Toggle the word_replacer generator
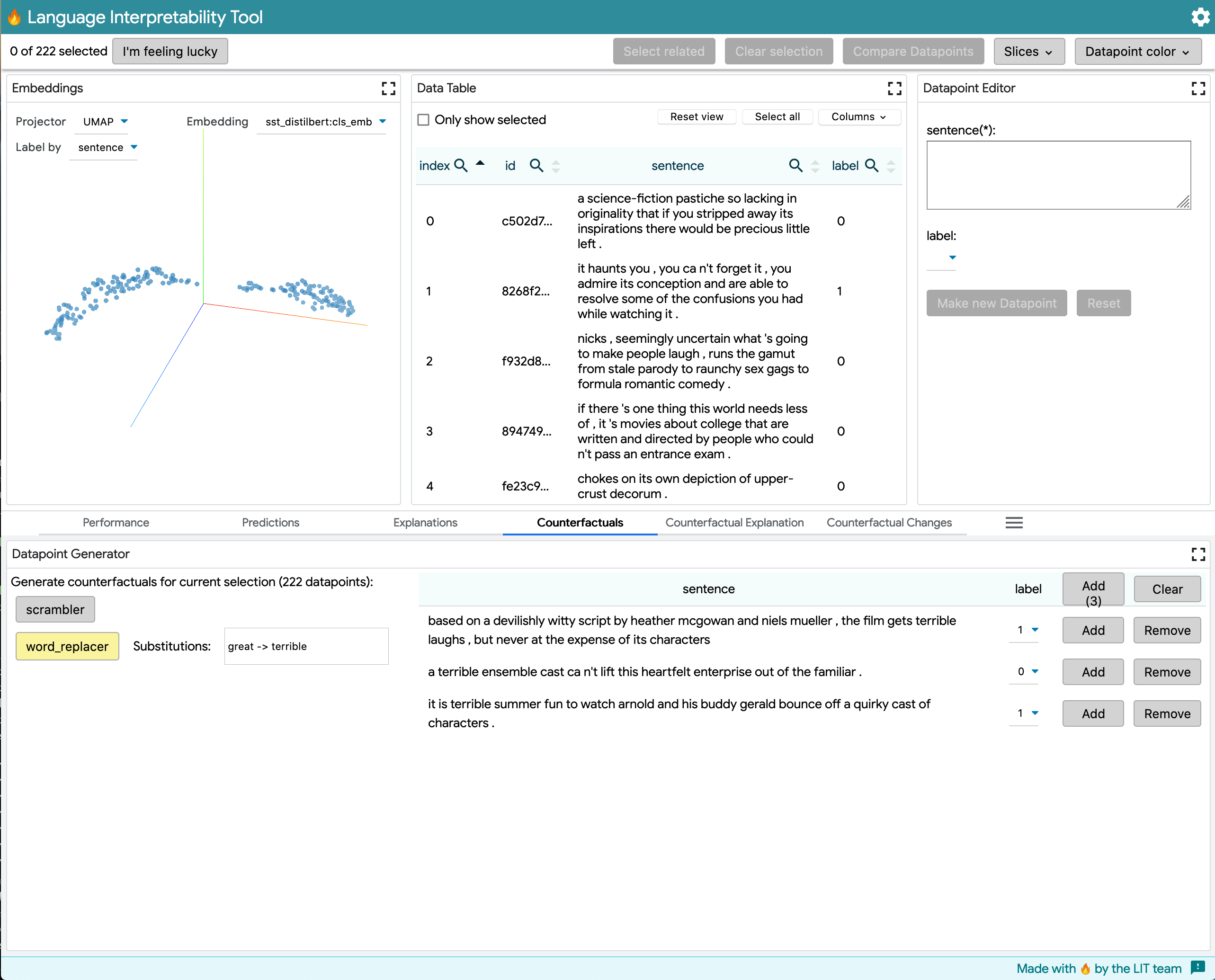The height and width of the screenshot is (980, 1215). [67, 646]
